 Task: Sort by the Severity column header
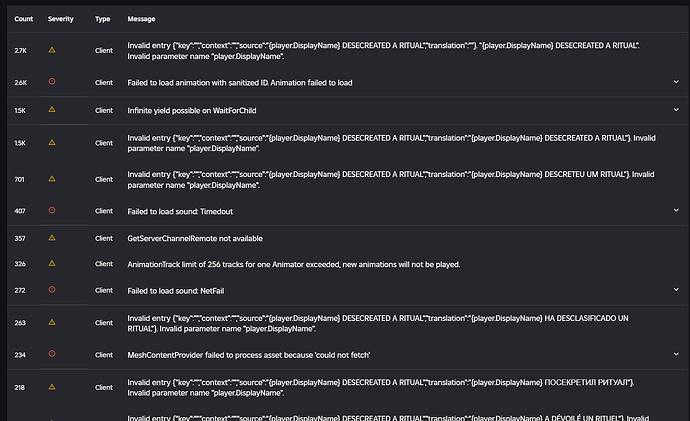[62, 19]
